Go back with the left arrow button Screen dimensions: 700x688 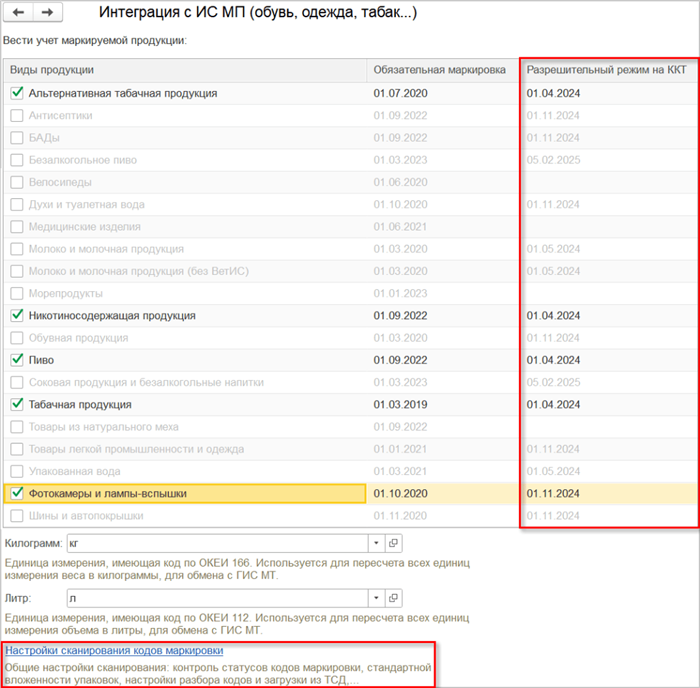tap(18, 12)
